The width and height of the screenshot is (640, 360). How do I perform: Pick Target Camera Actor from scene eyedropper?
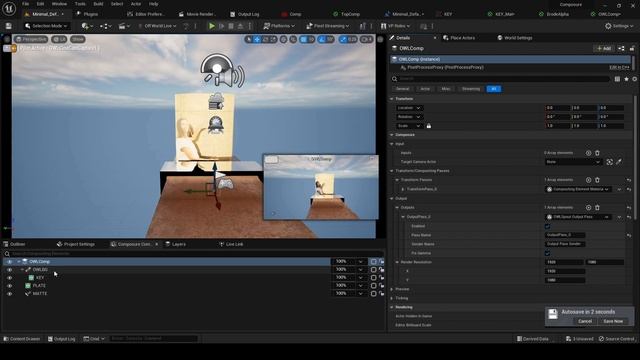[x=619, y=162]
